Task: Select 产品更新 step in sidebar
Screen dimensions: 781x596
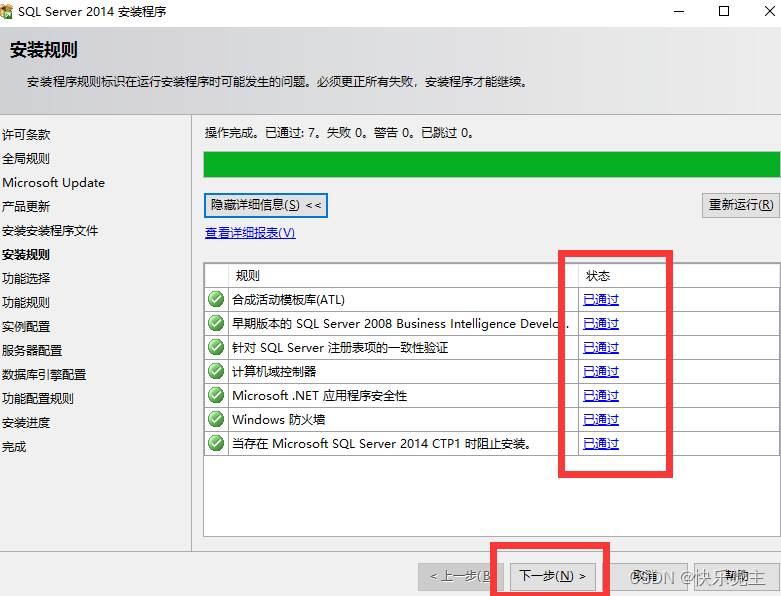Action: pos(26,206)
